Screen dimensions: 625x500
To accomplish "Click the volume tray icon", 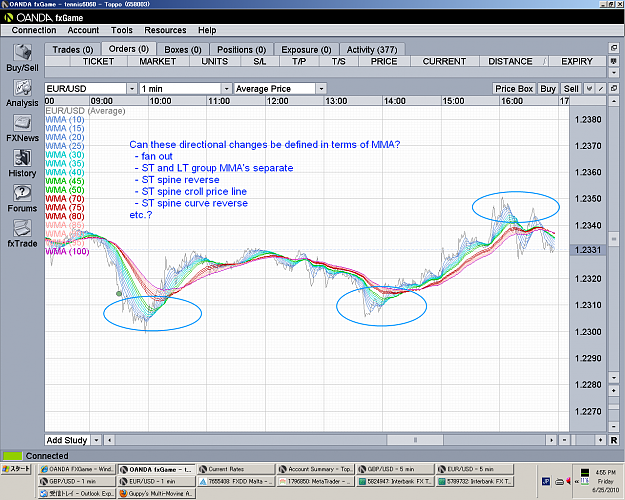I will click(x=568, y=481).
